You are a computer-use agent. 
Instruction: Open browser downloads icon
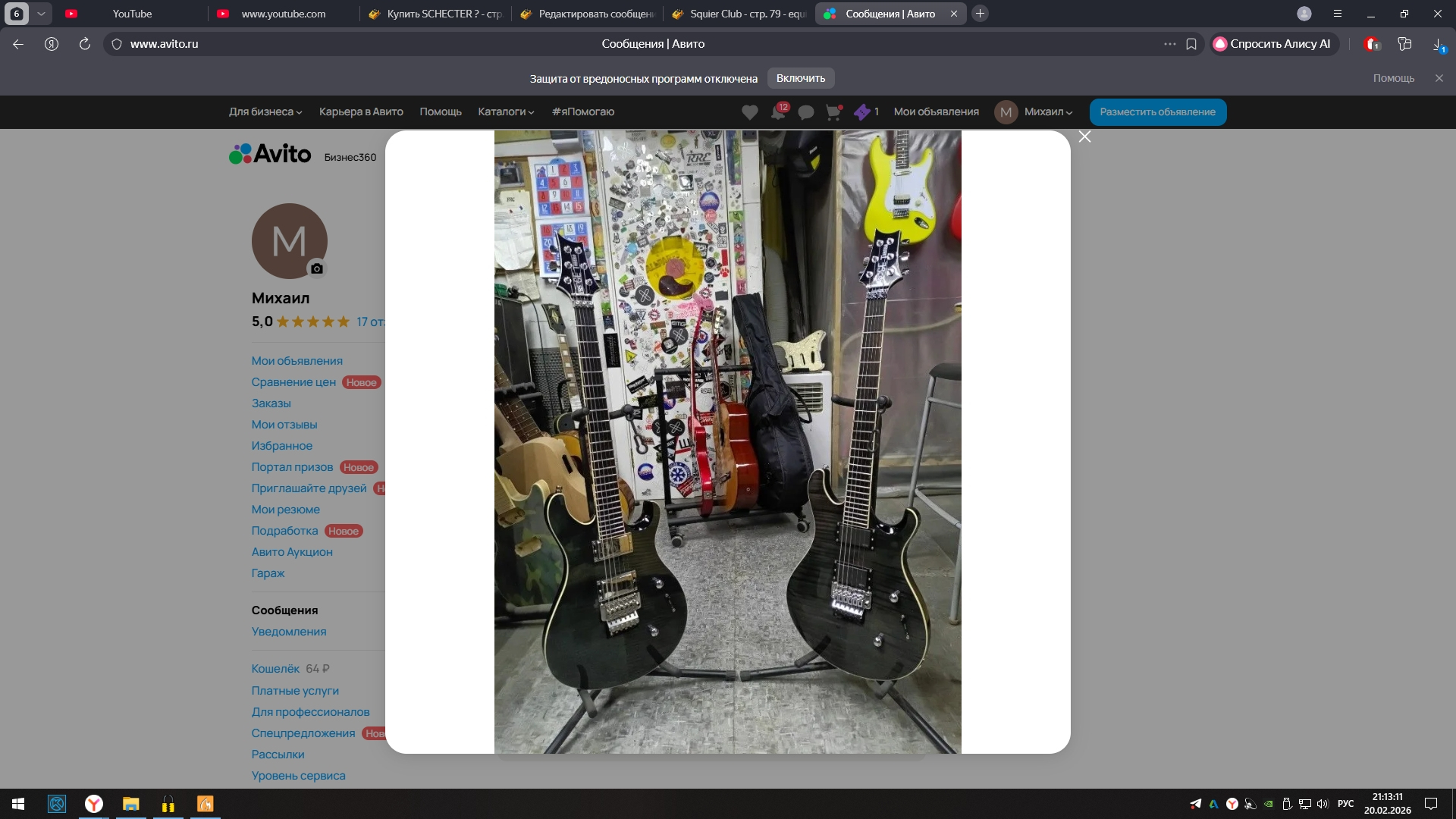[x=1438, y=44]
